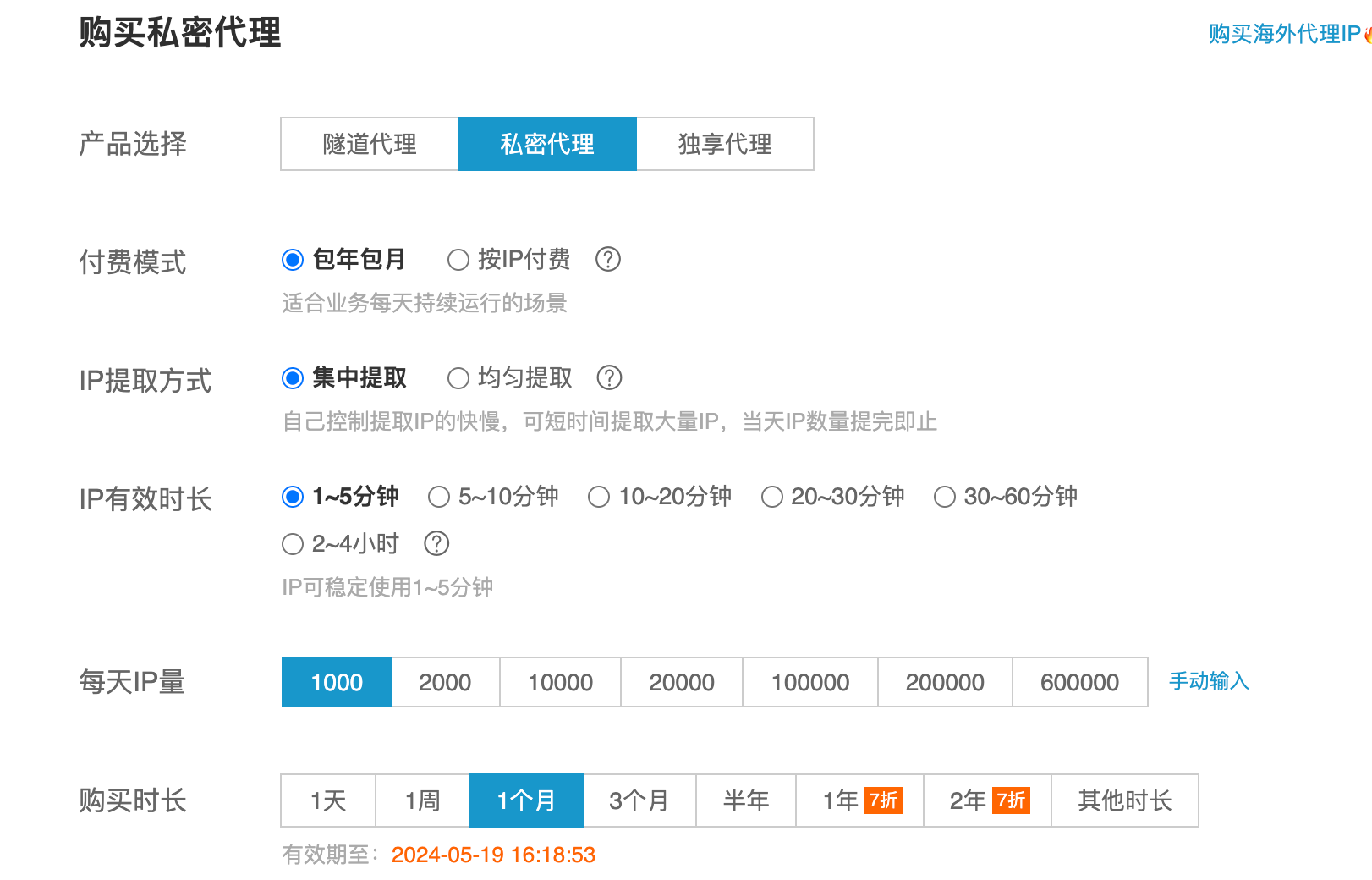
Task: Click expiry date 2024-05-19 16:18:53 text
Action: pos(493,855)
